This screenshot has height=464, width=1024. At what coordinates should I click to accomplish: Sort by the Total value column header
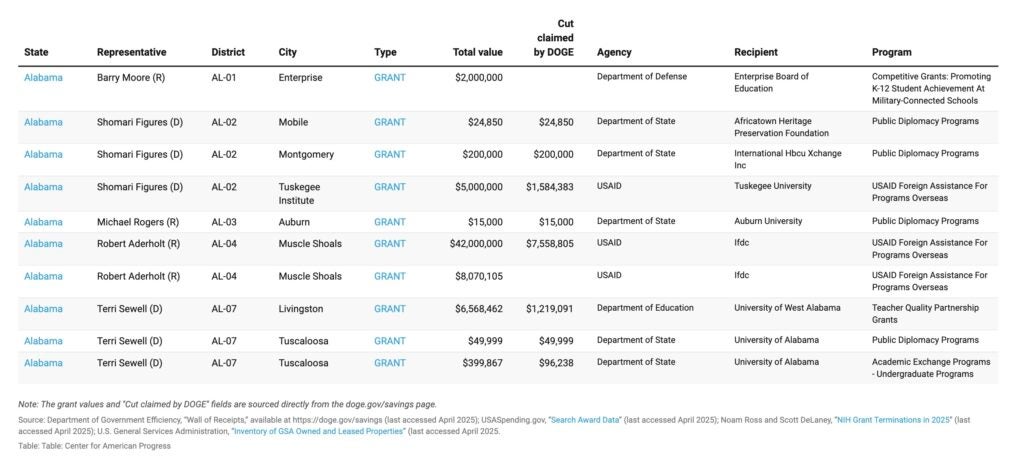(x=478, y=52)
